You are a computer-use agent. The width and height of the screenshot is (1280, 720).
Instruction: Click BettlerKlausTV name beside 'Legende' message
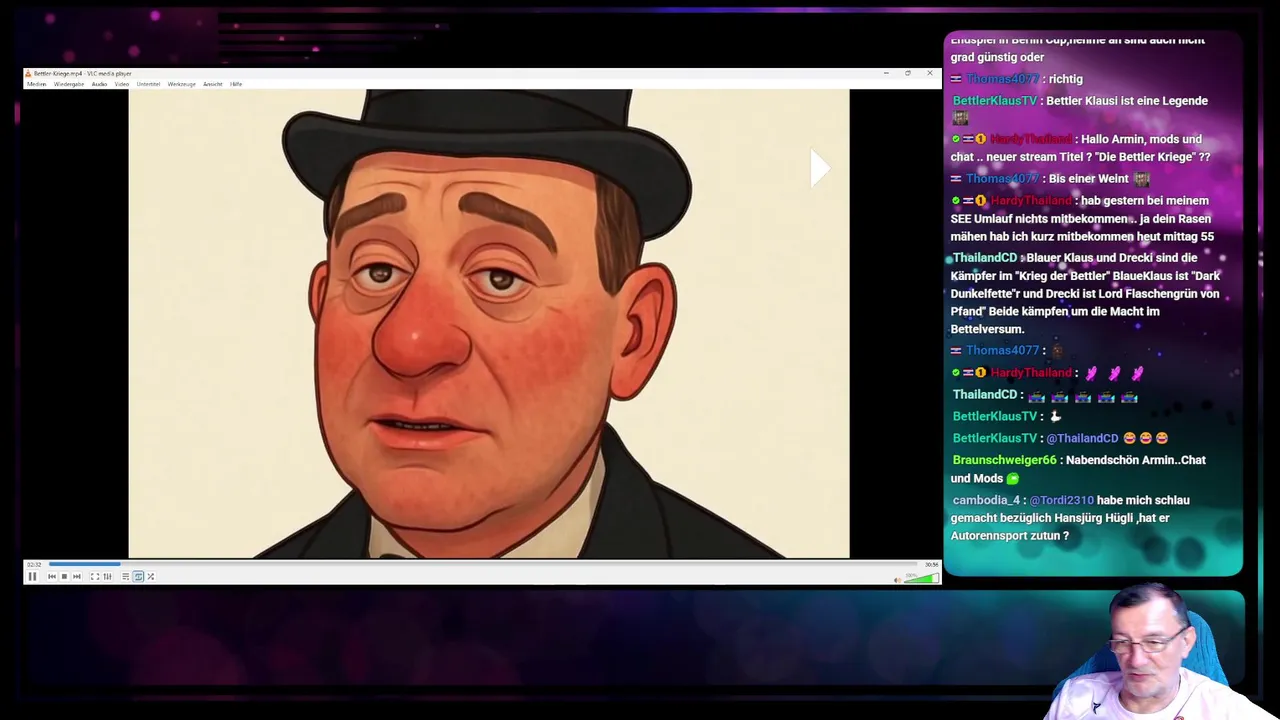pos(995,101)
